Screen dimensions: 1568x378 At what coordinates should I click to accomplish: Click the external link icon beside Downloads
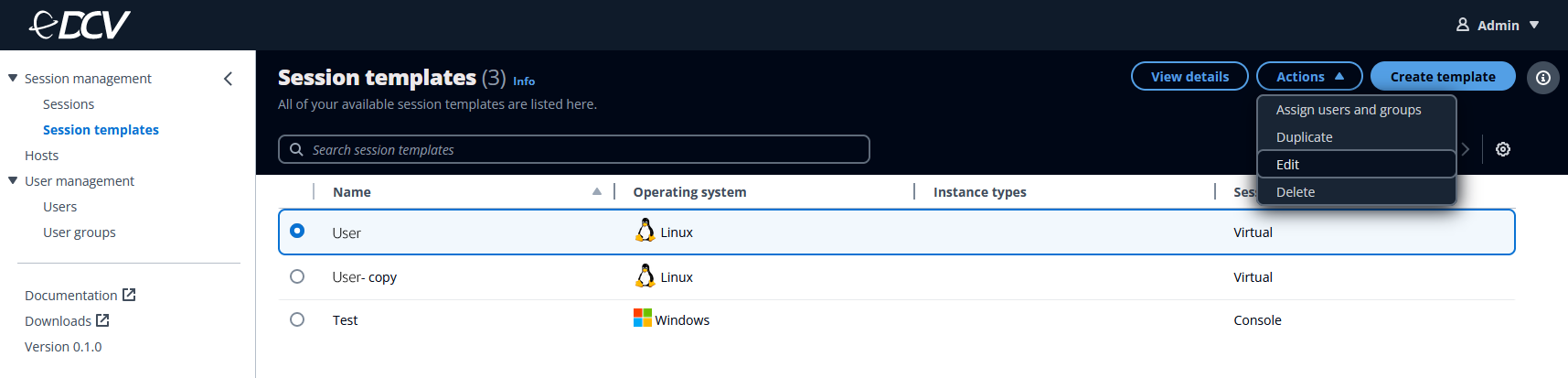(x=102, y=320)
